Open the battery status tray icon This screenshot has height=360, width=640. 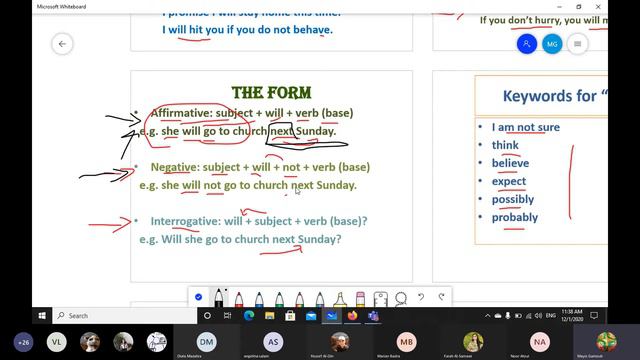[x=518, y=316]
